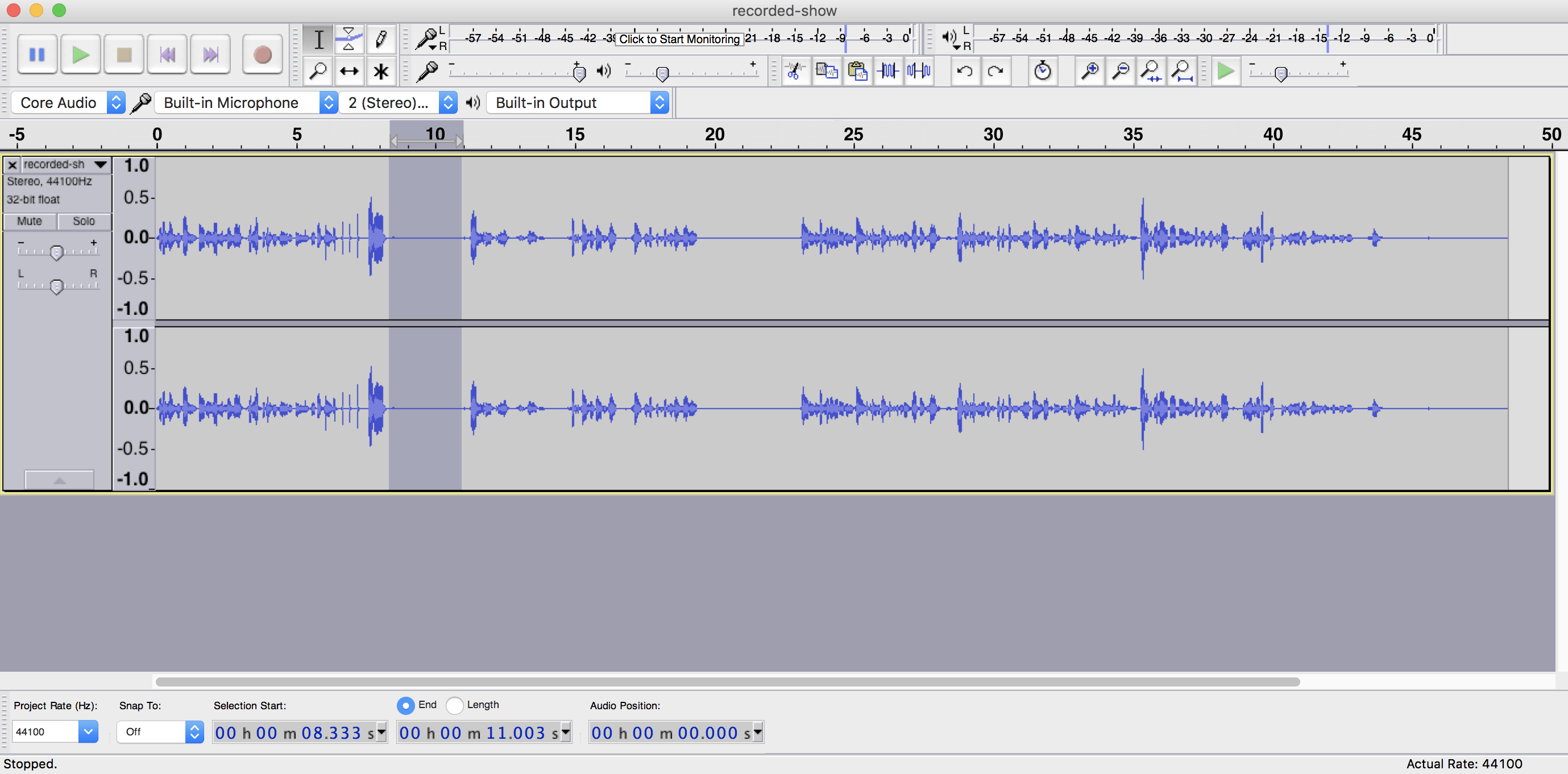
Task: Select the Time Shift tool
Action: coord(349,71)
